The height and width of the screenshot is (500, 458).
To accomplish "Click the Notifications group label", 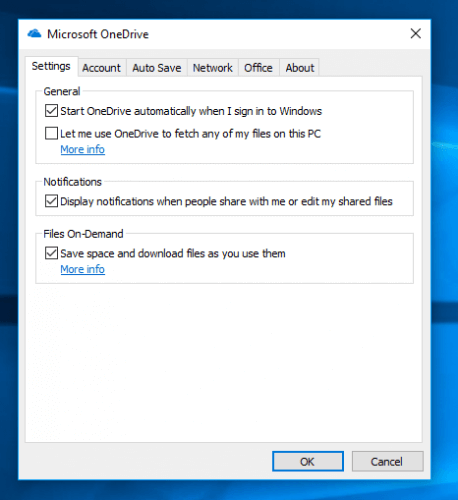I will click(73, 182).
